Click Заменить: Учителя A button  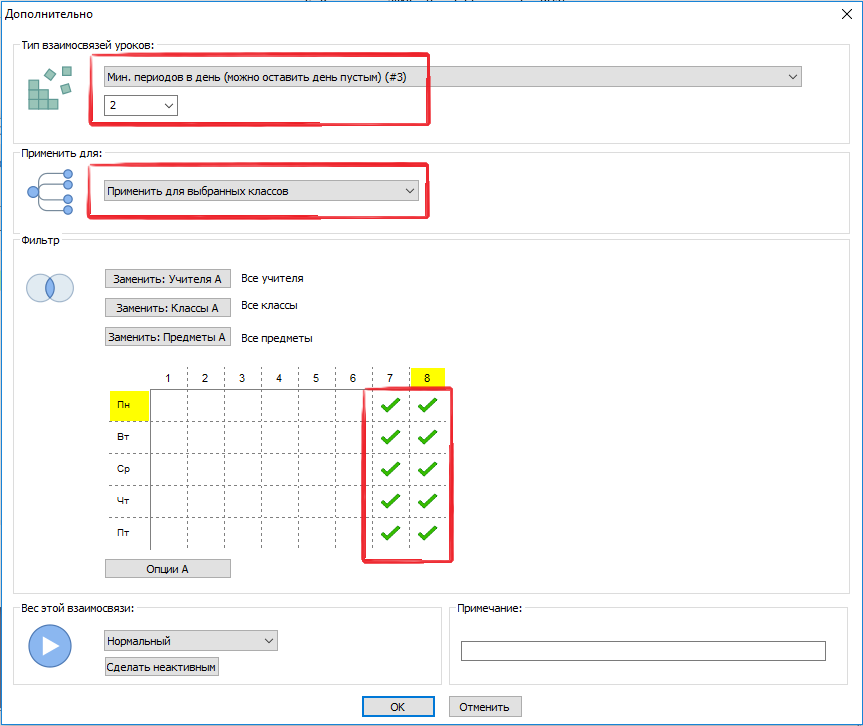point(168,279)
